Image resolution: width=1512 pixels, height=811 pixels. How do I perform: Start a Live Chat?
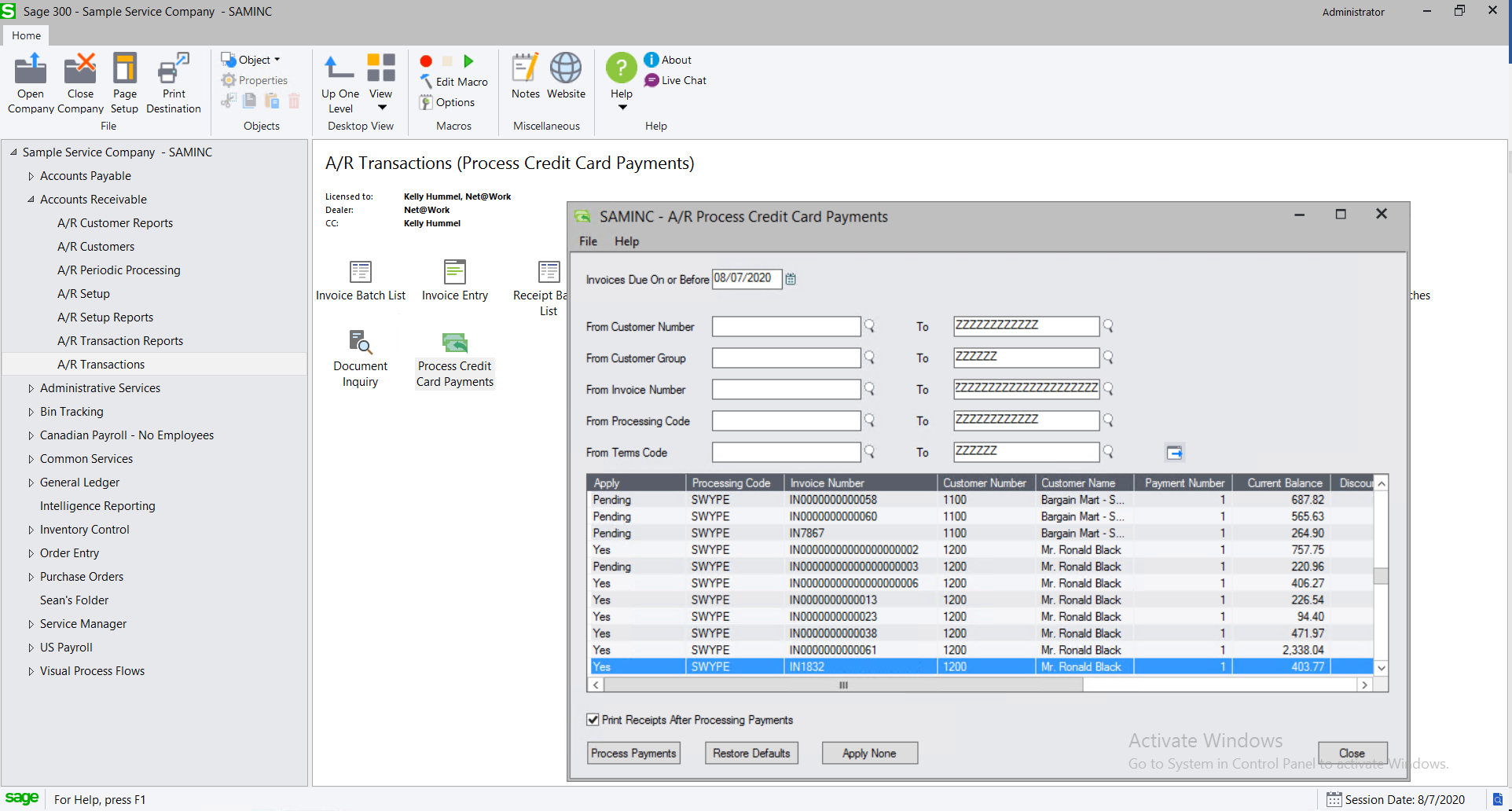(675, 80)
